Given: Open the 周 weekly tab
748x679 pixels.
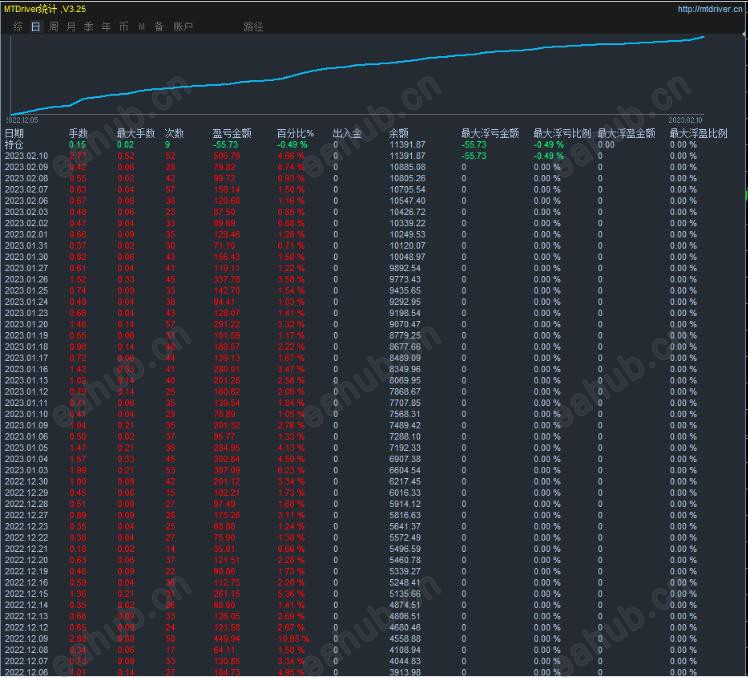Looking at the screenshot, I should 53,27.
